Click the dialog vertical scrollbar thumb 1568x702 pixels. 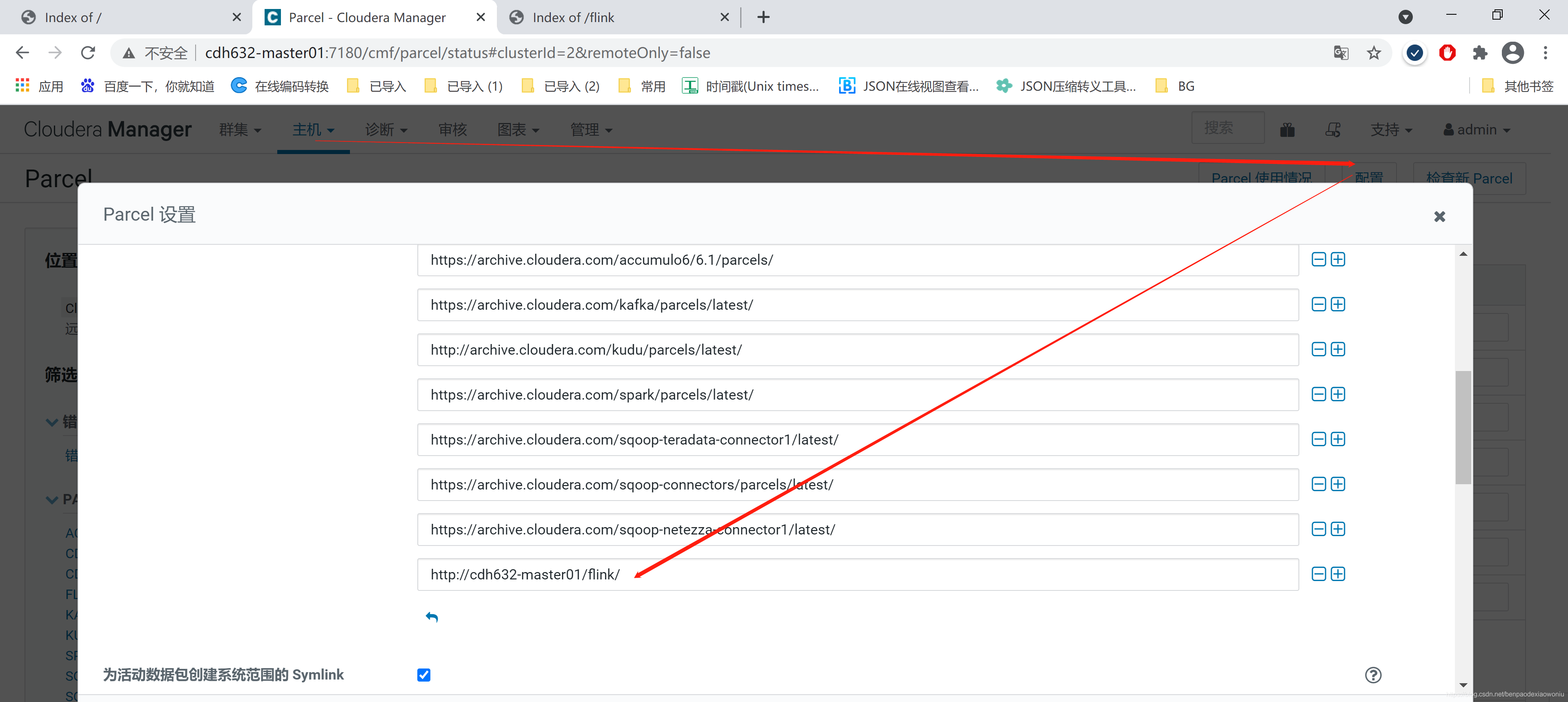[1463, 427]
